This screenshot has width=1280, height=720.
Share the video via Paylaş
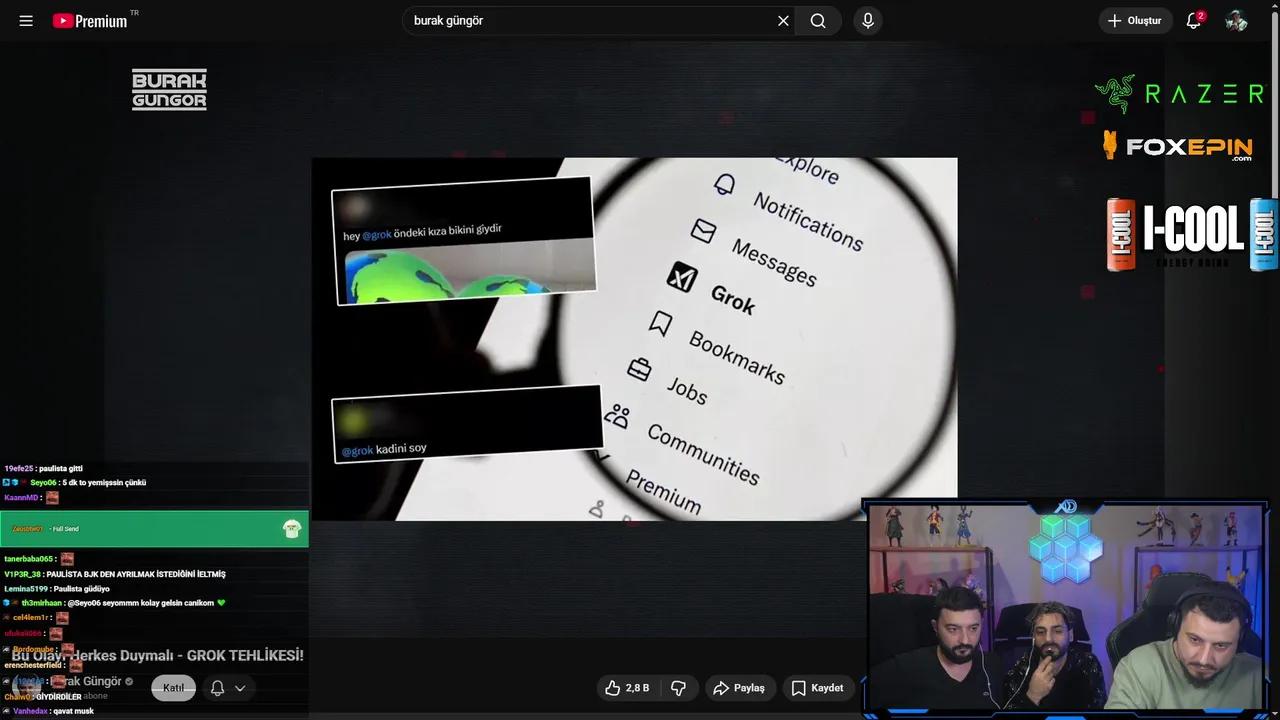coord(738,688)
